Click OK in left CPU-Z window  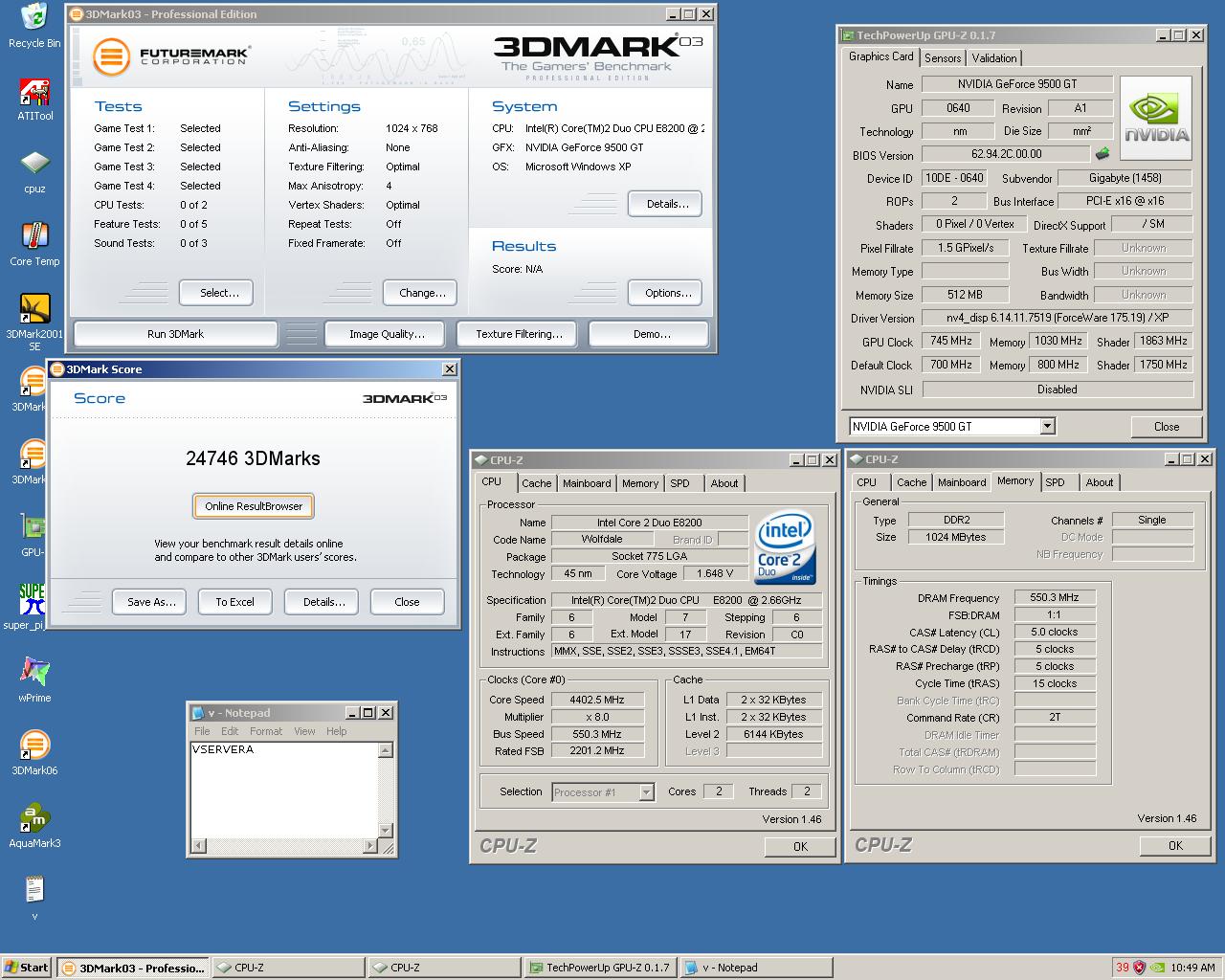(x=800, y=846)
